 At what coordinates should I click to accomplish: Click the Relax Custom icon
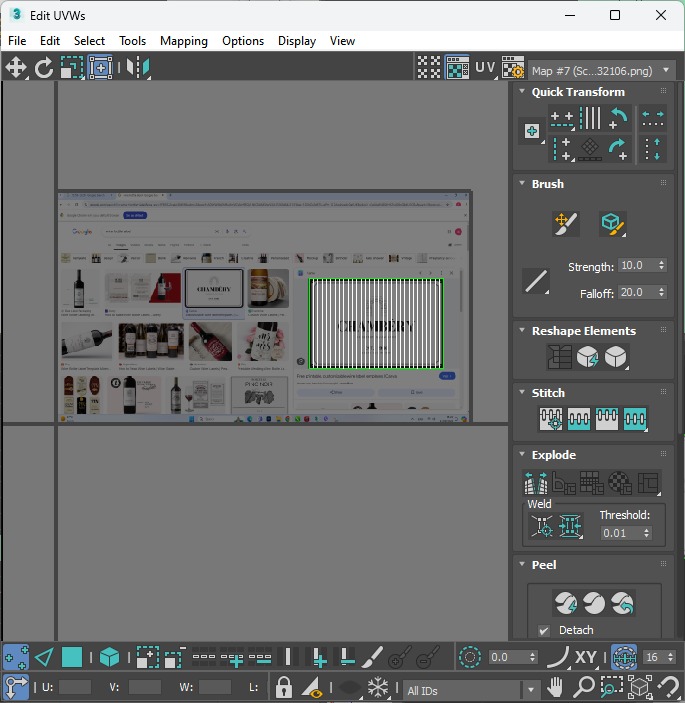(x=616, y=357)
